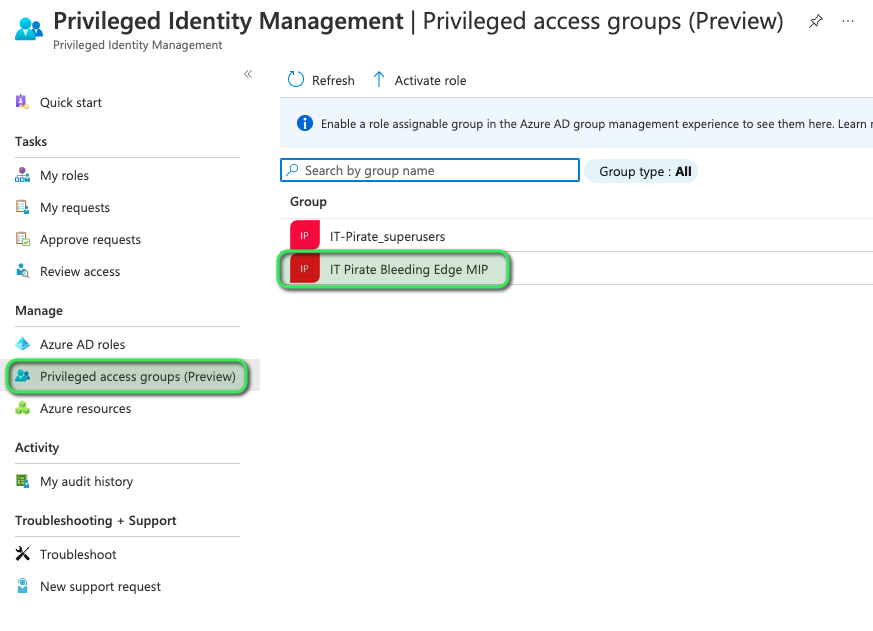The image size is (873, 631).
Task: Focus the Search by group name field
Action: pyautogui.click(x=430, y=170)
